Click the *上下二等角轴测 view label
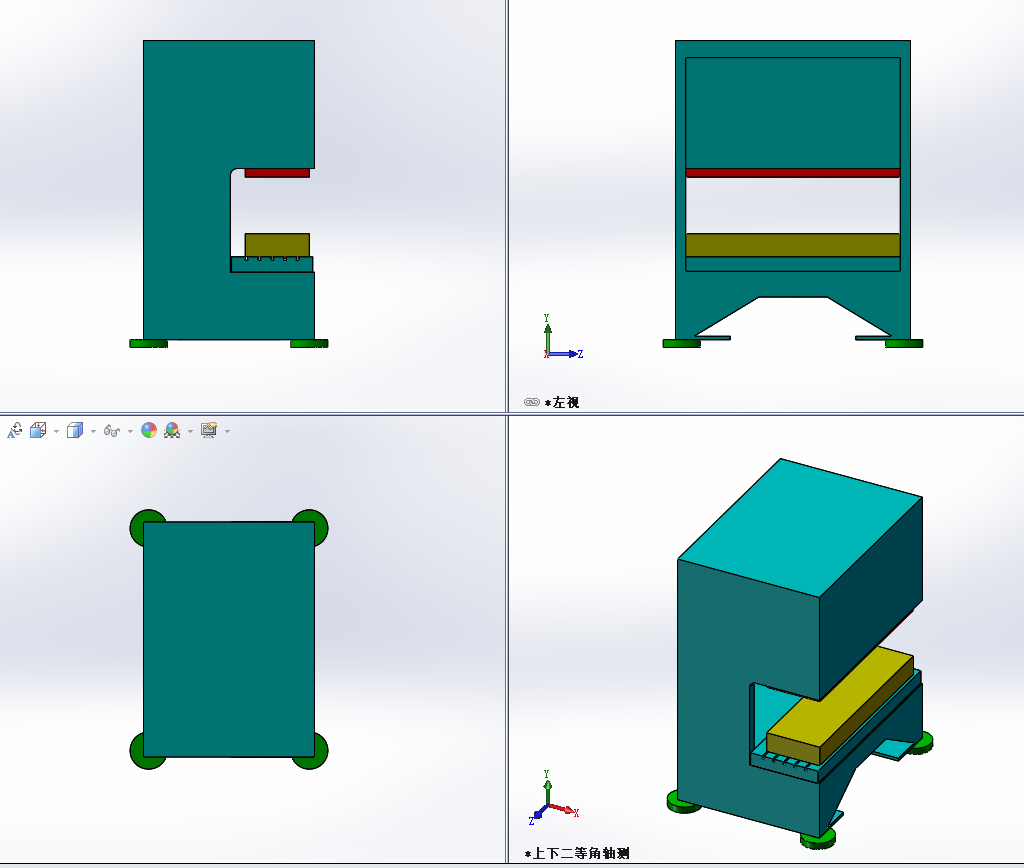 (x=577, y=853)
